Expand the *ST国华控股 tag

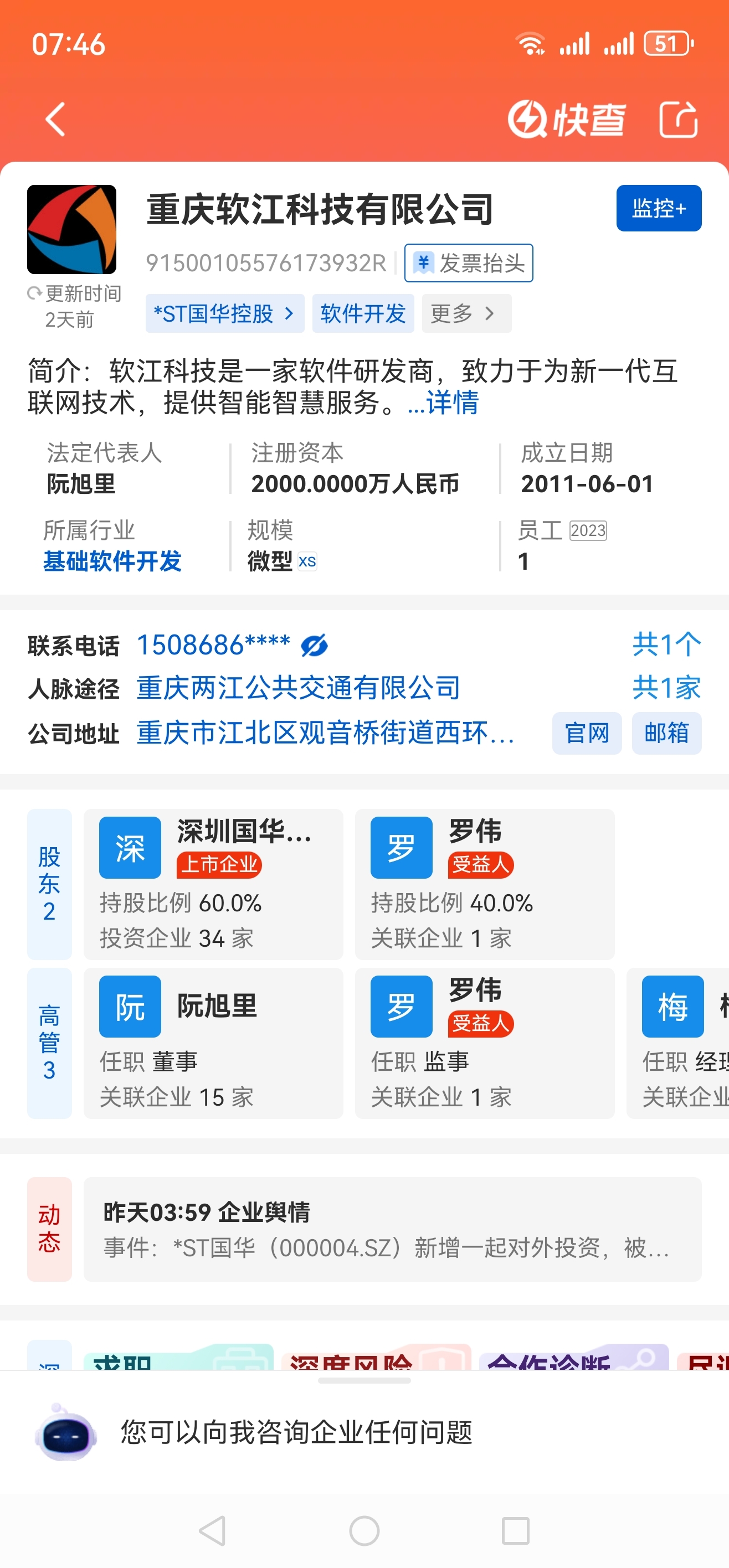point(225,313)
